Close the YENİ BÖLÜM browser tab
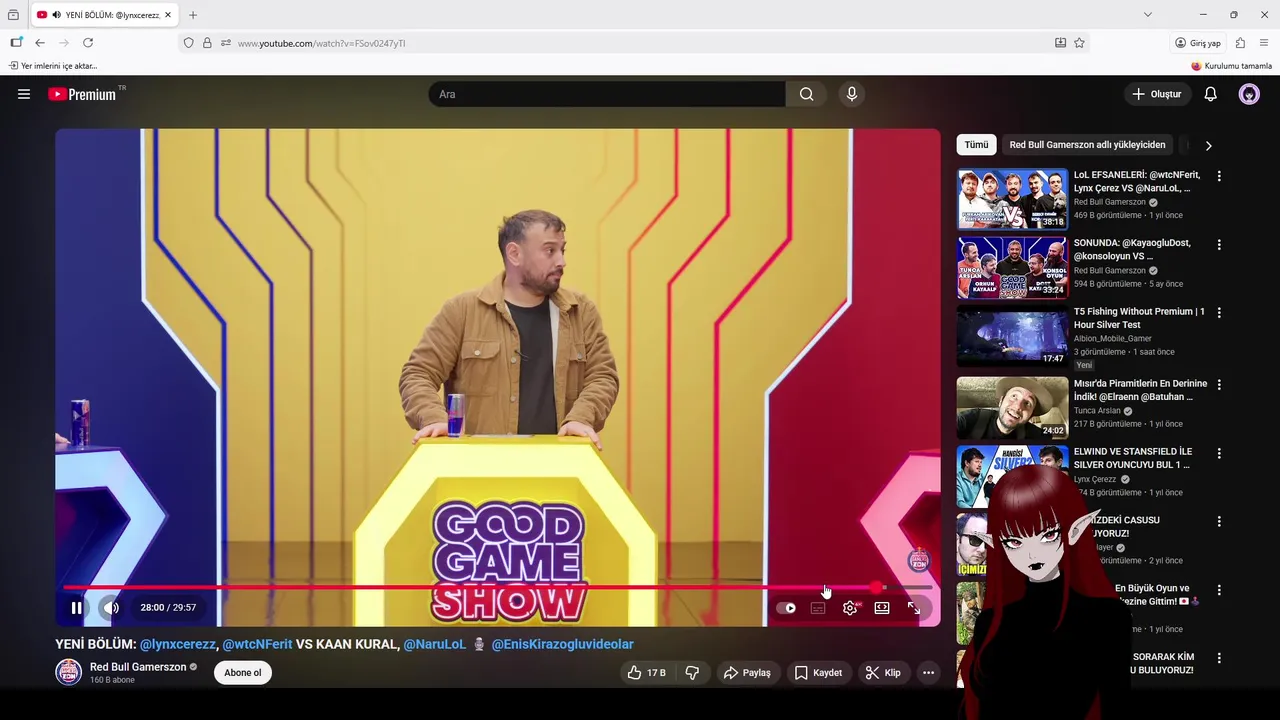The image size is (1280, 720). (168, 15)
